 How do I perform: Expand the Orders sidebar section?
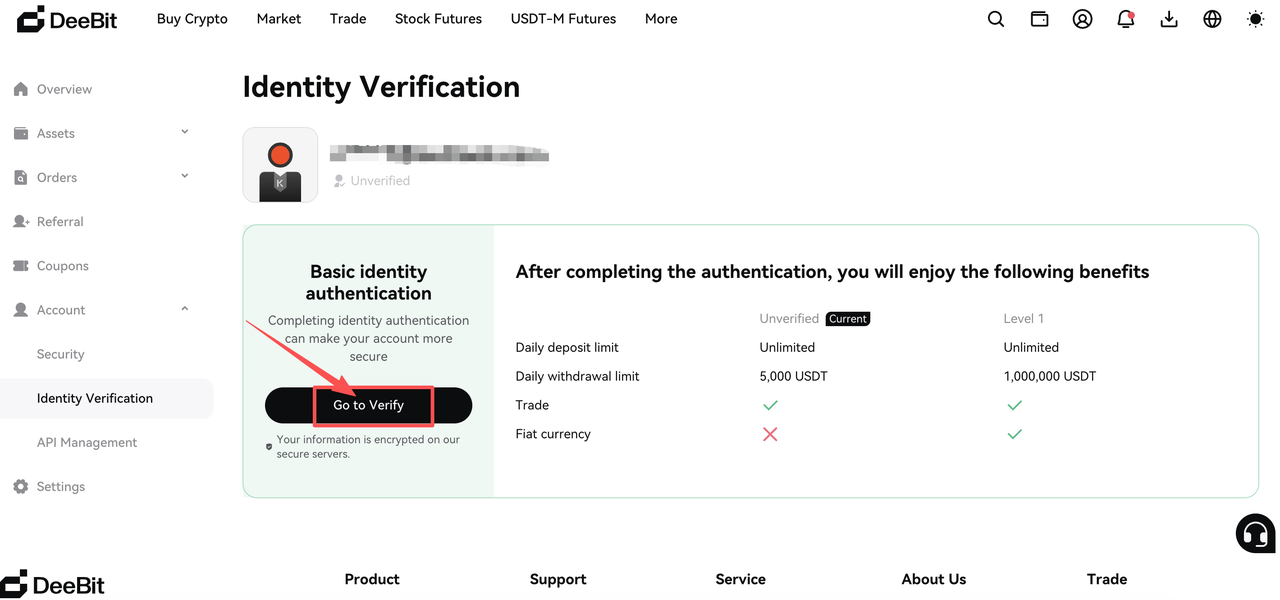click(100, 177)
